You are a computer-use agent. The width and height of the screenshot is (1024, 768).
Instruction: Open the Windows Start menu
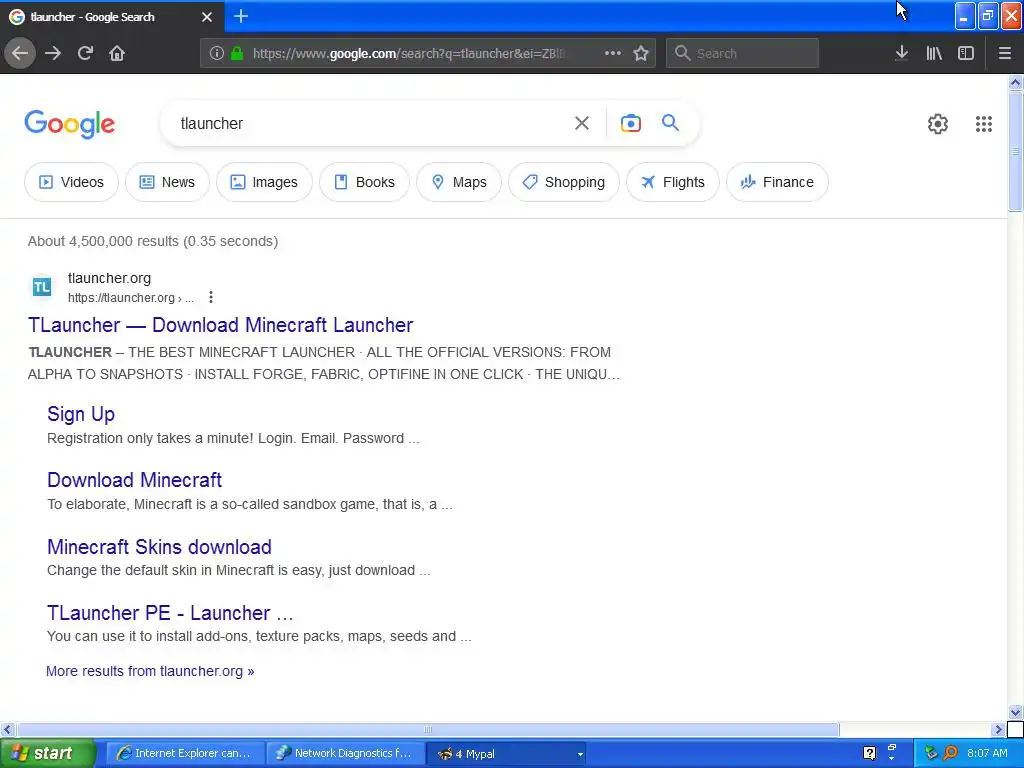click(x=47, y=754)
